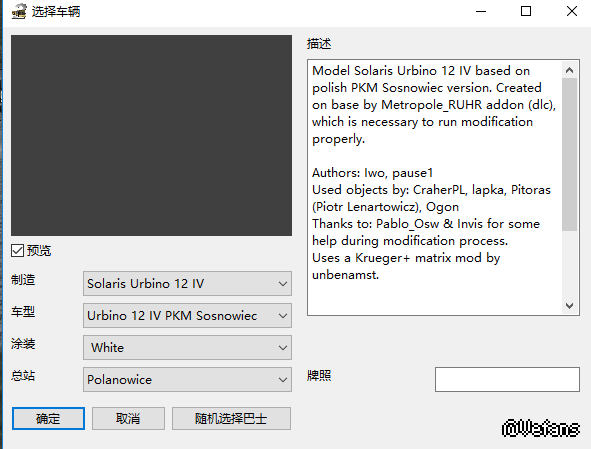Viewport: 591px width, 449px height.
Task: Click the 取消 cancel button
Action: 128,418
